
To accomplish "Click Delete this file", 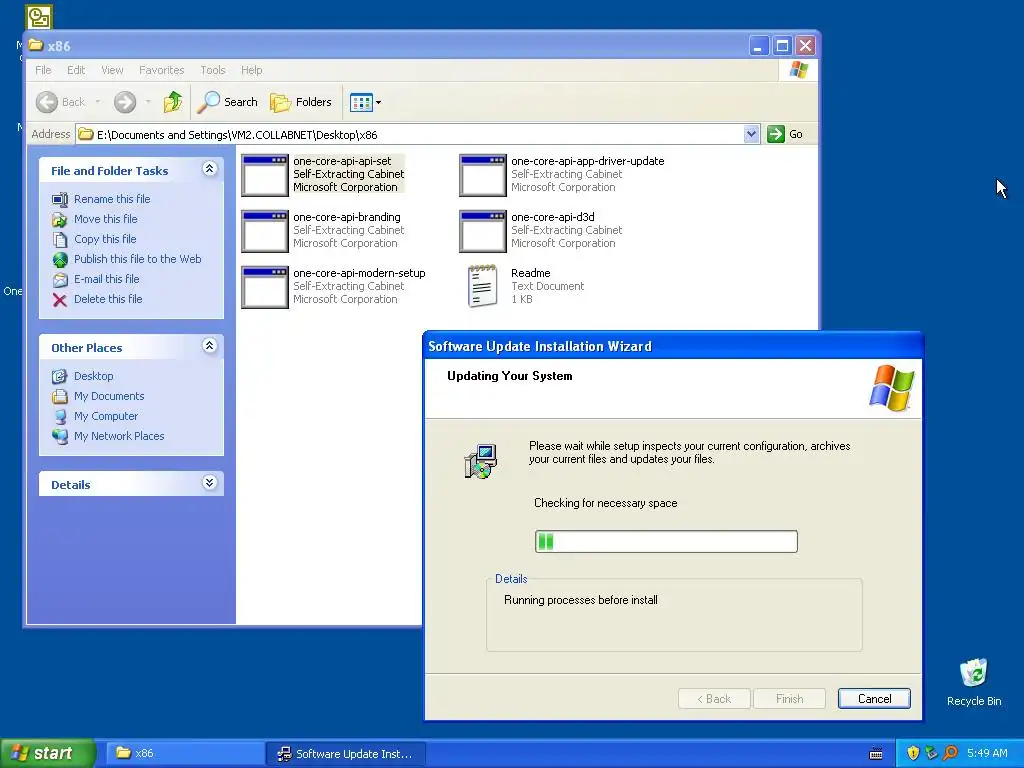I will click(108, 299).
